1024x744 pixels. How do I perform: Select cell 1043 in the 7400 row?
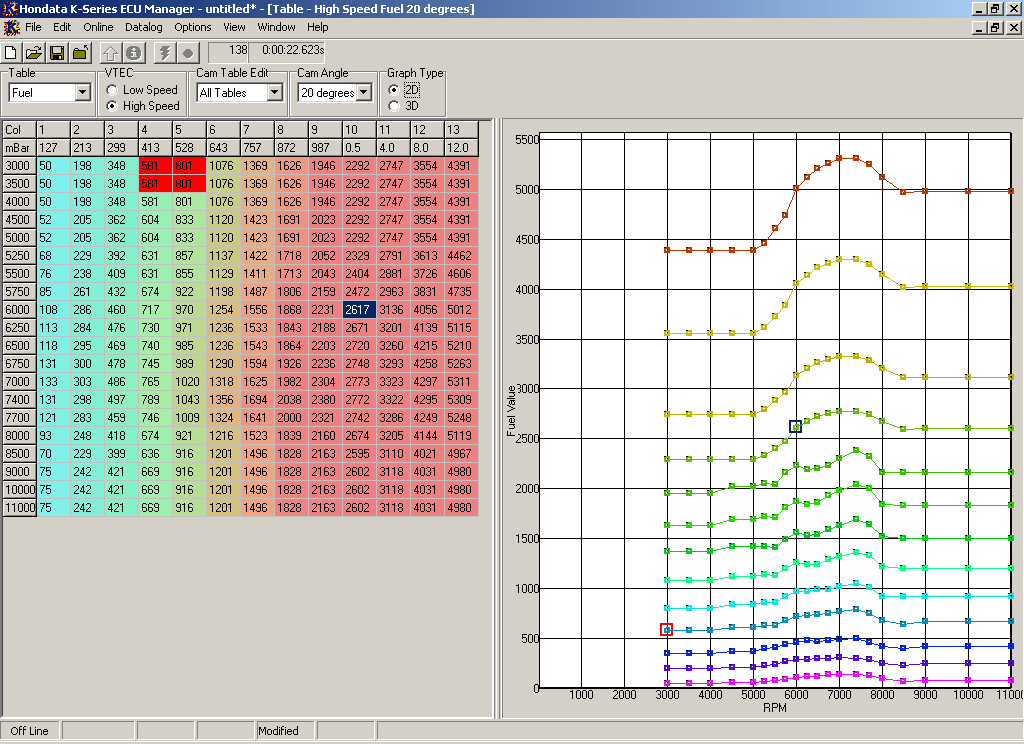click(x=189, y=400)
